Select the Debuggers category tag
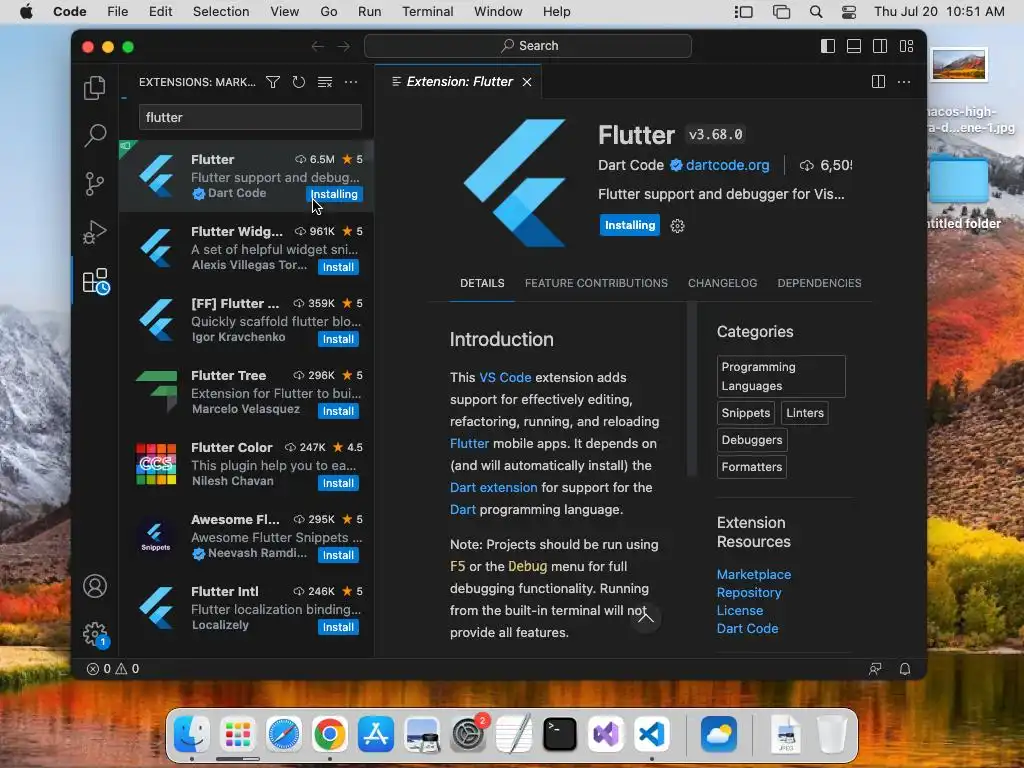1024x768 pixels. pyautogui.click(x=752, y=440)
